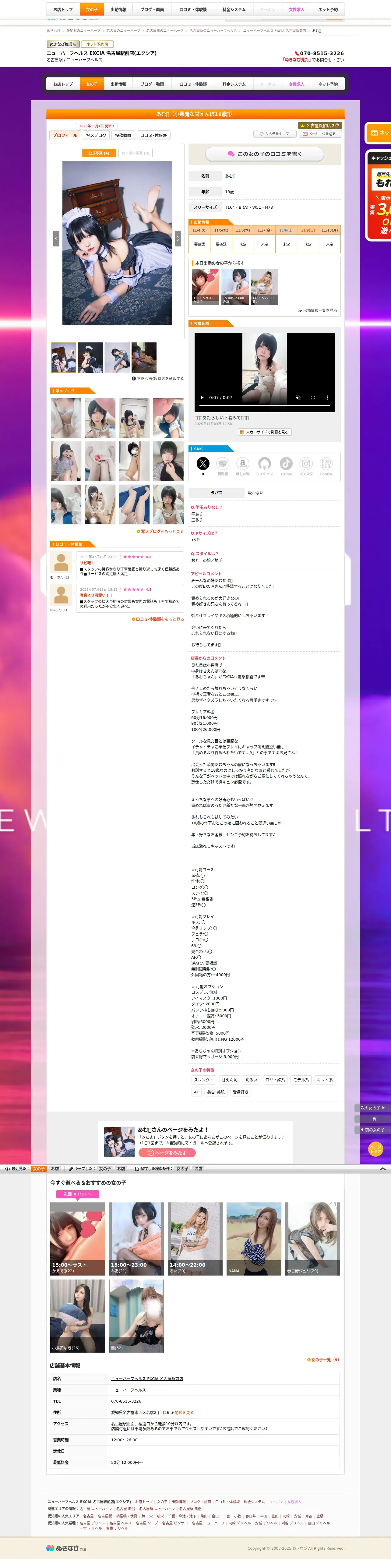Click the ぬきなび footer logo
391x1568 pixels.
pos(66,1548)
